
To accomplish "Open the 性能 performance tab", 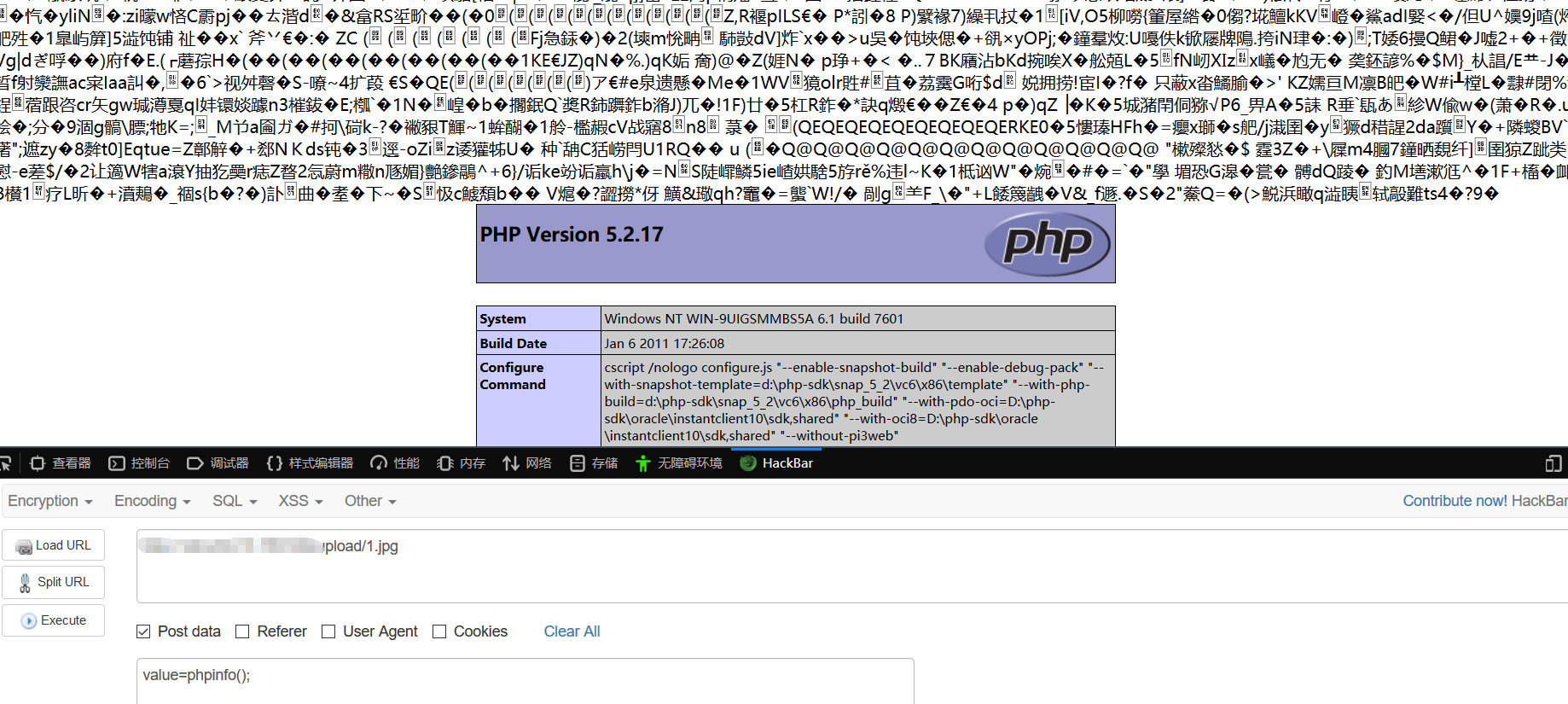I will [x=395, y=463].
